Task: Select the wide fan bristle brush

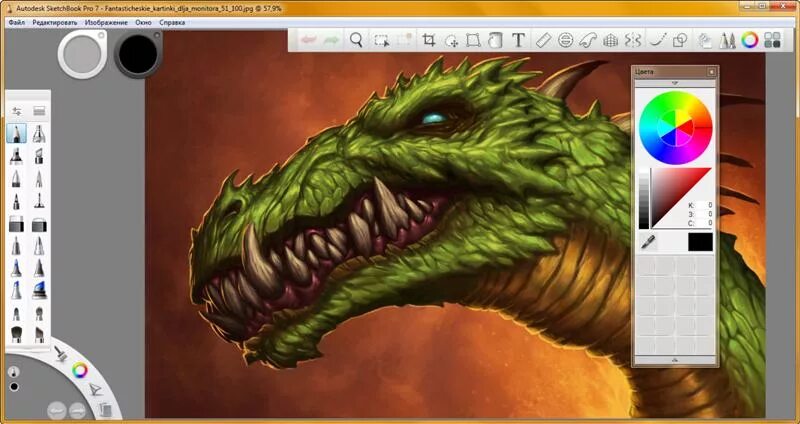Action: (16, 334)
